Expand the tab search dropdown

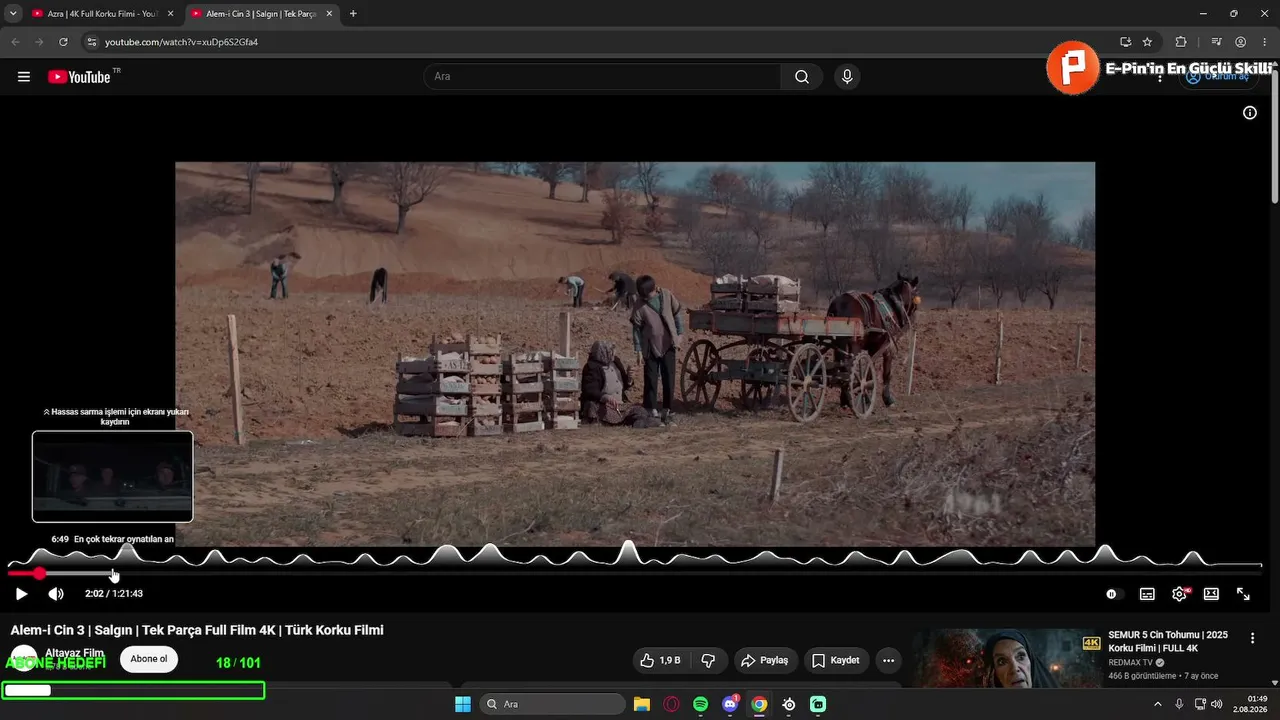click(x=13, y=14)
